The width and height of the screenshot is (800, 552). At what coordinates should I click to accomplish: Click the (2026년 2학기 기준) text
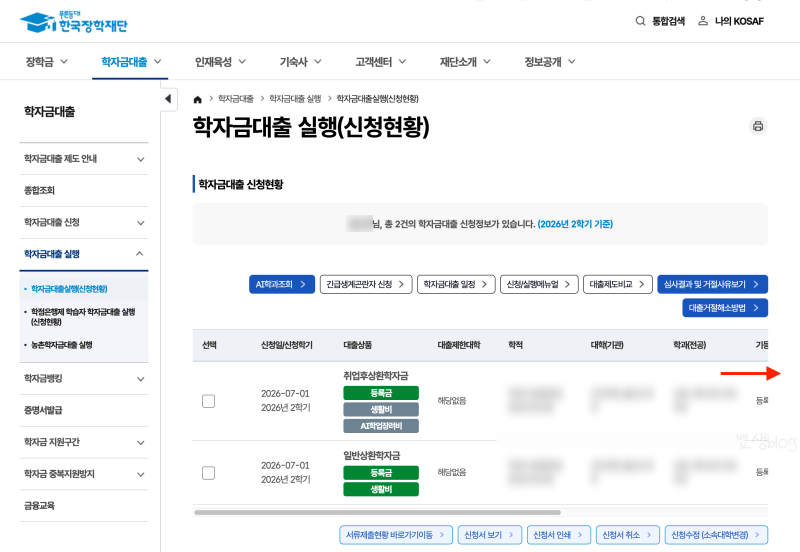(x=575, y=224)
